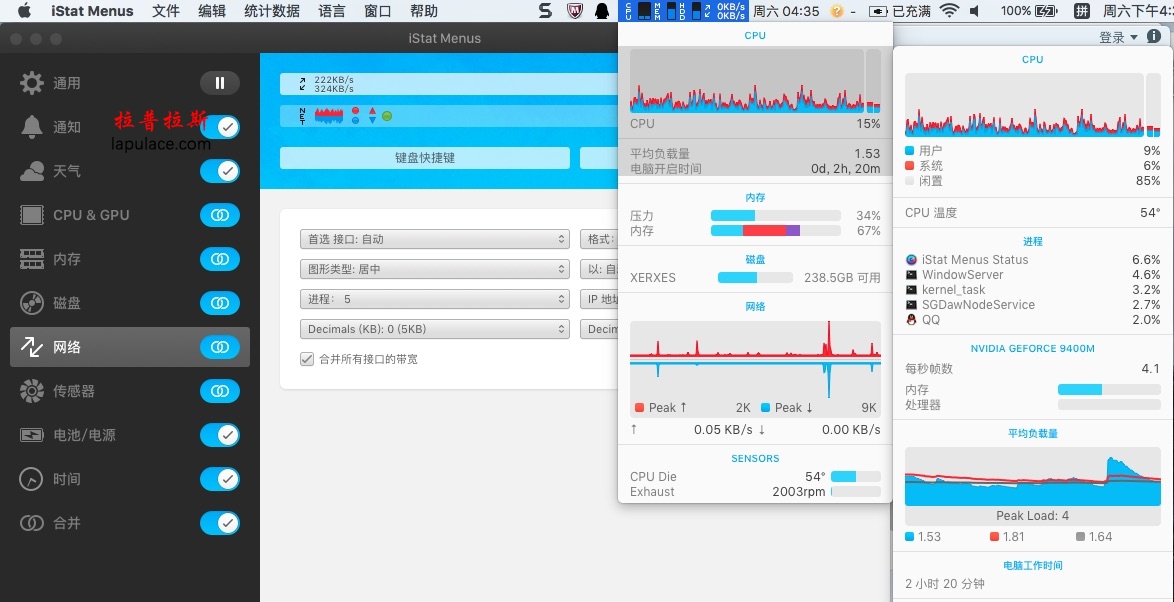1174x602 pixels.
Task: Open the Decimals (KB) dropdown
Action: point(434,329)
